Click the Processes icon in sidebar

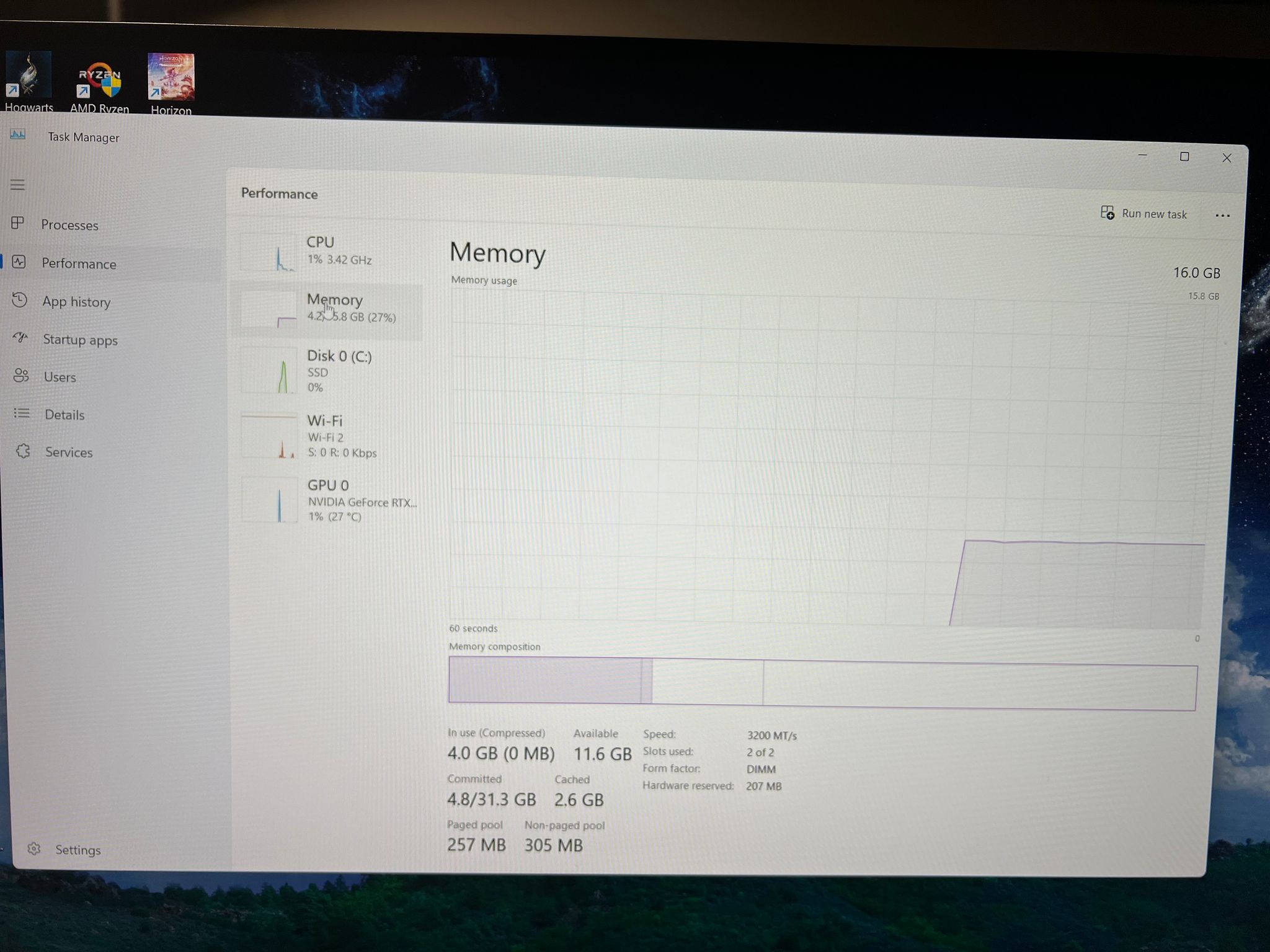coord(18,223)
